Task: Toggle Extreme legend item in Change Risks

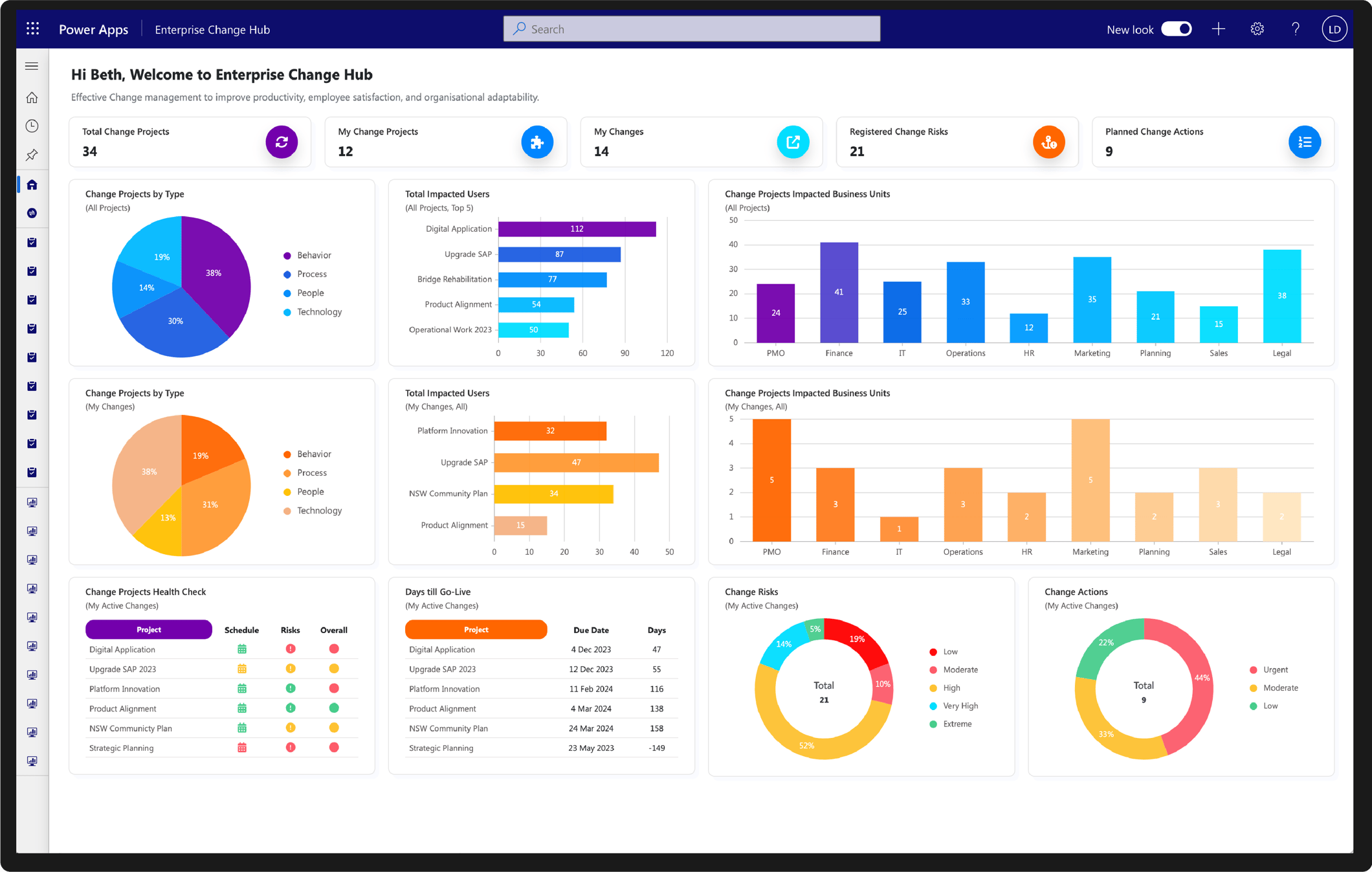Action: tap(951, 724)
